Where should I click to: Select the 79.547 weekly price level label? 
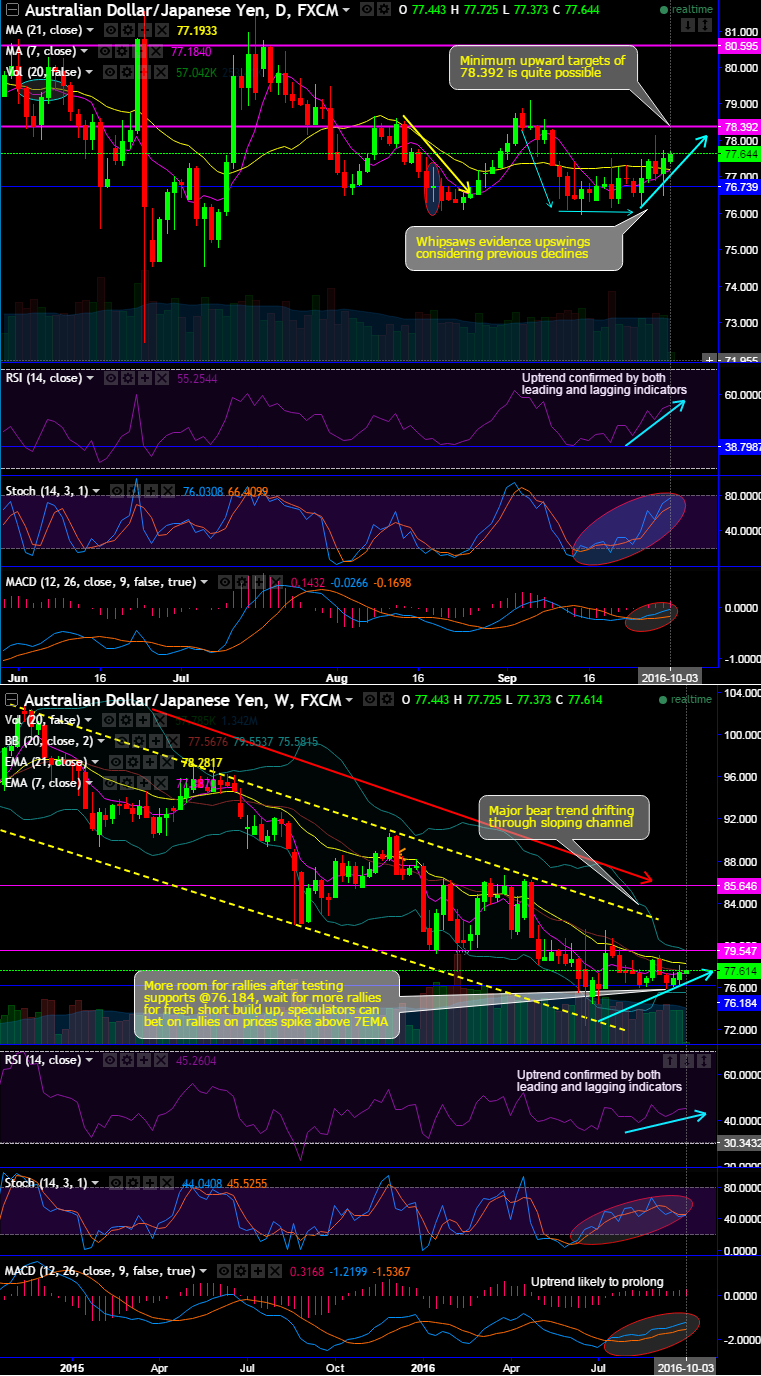(x=740, y=951)
